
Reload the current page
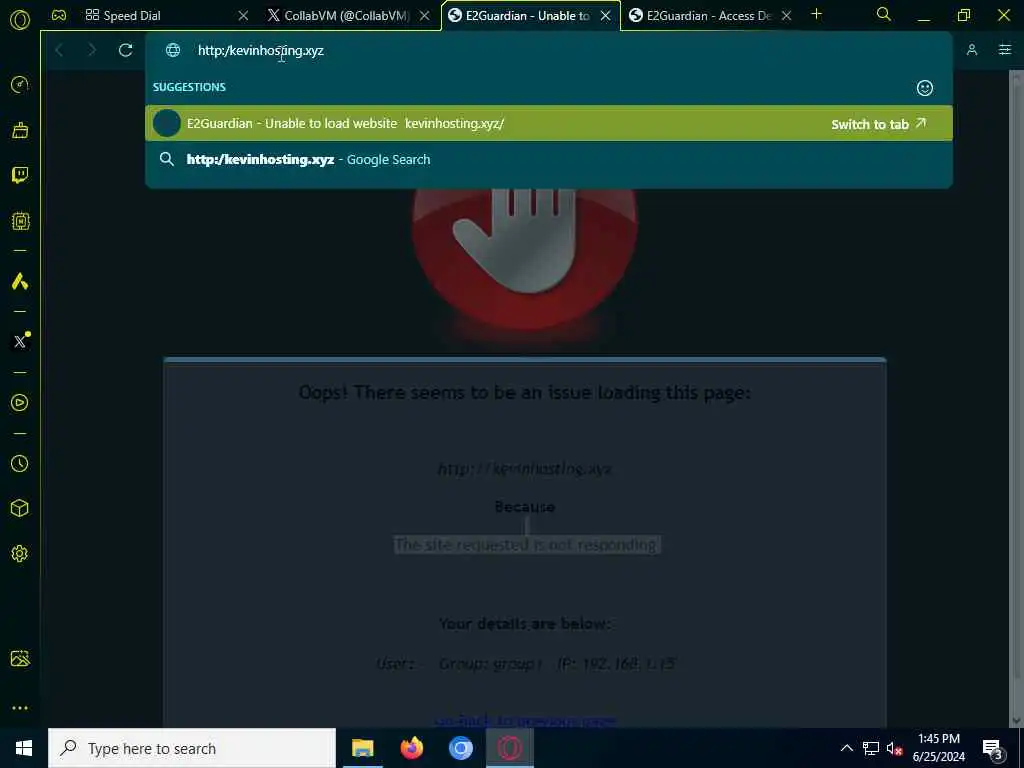coord(125,50)
